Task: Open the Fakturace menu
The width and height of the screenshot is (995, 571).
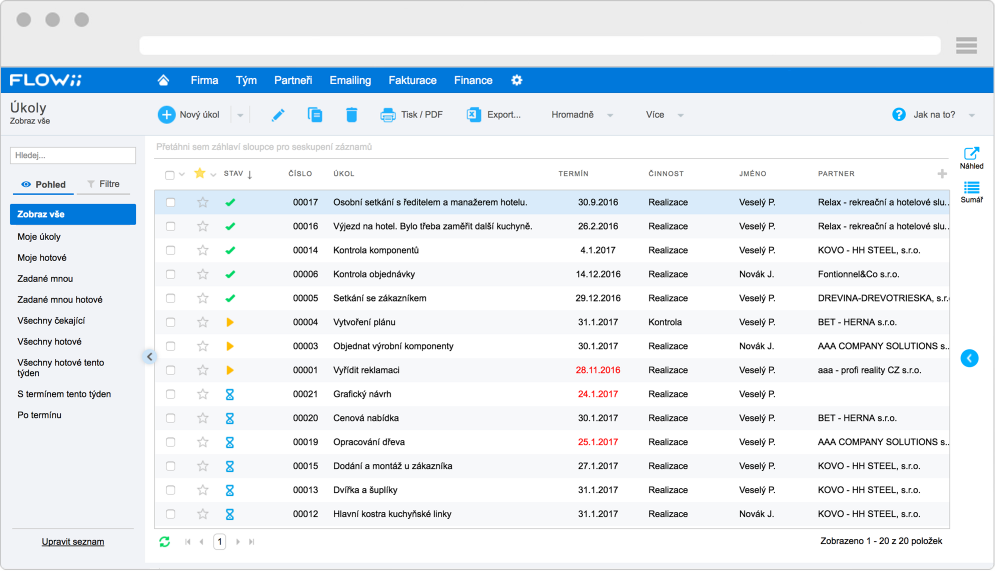Action: (x=412, y=80)
